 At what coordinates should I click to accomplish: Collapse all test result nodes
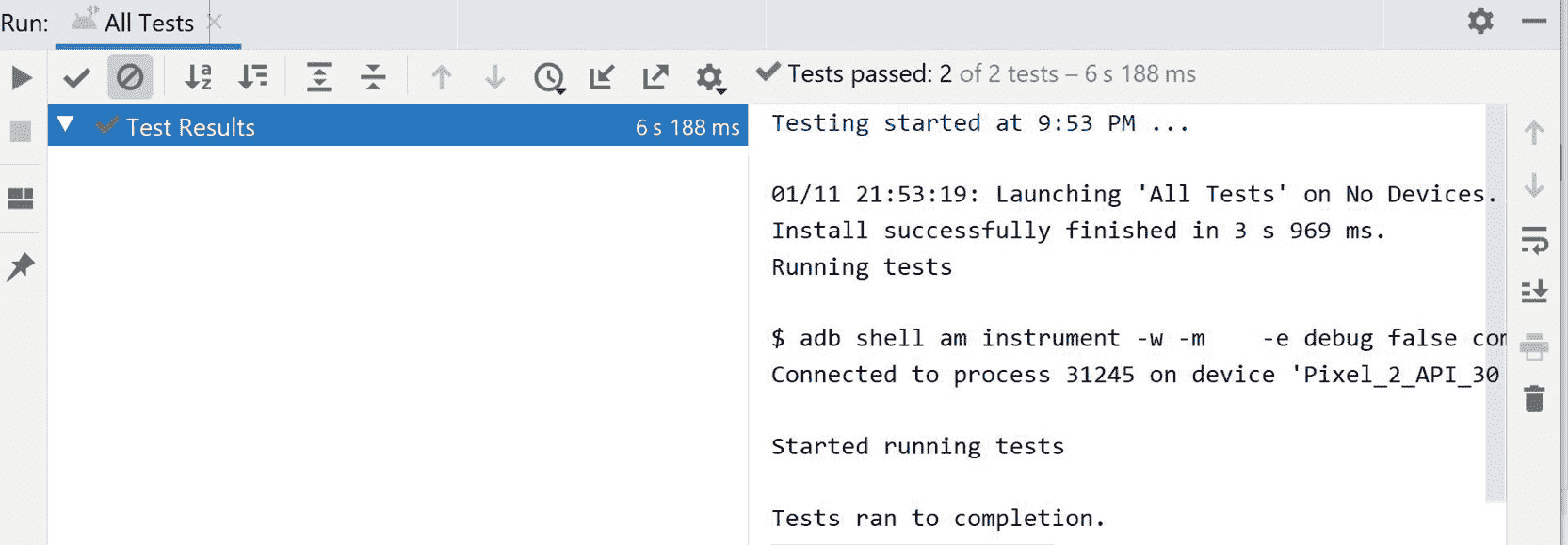coord(373,77)
